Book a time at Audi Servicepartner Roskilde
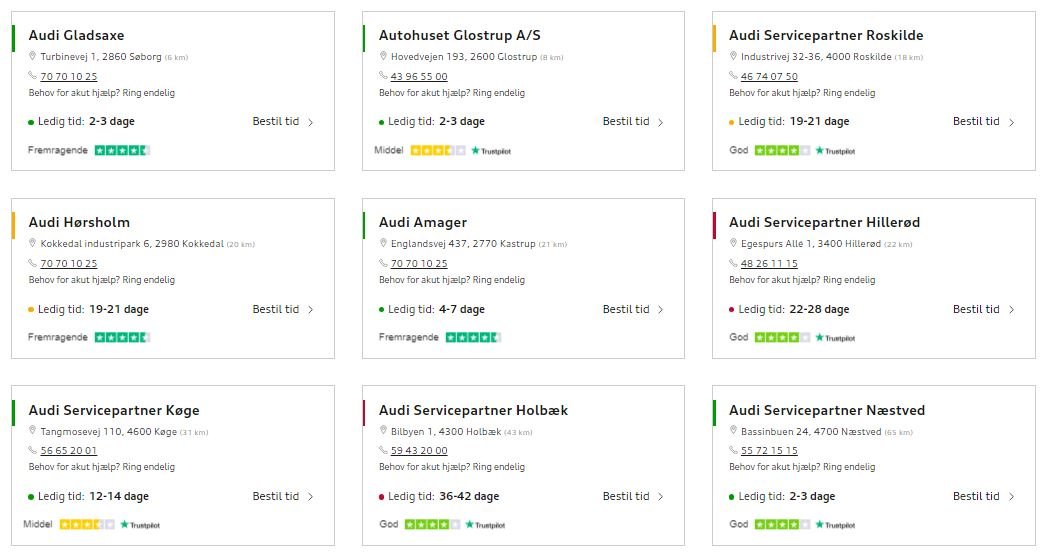Screen dimensions: 1043x553 tap(983, 121)
